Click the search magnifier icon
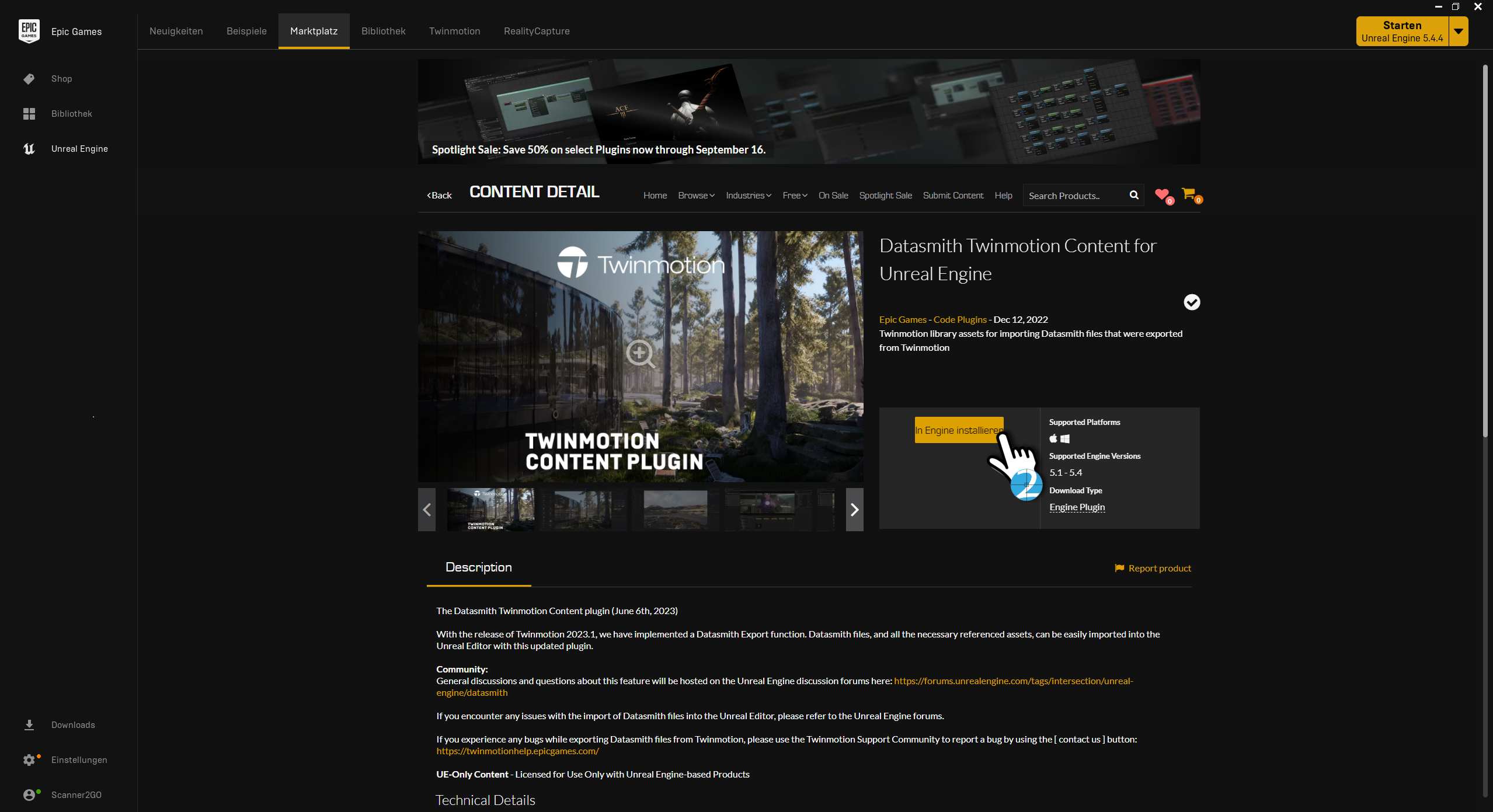 click(1134, 195)
